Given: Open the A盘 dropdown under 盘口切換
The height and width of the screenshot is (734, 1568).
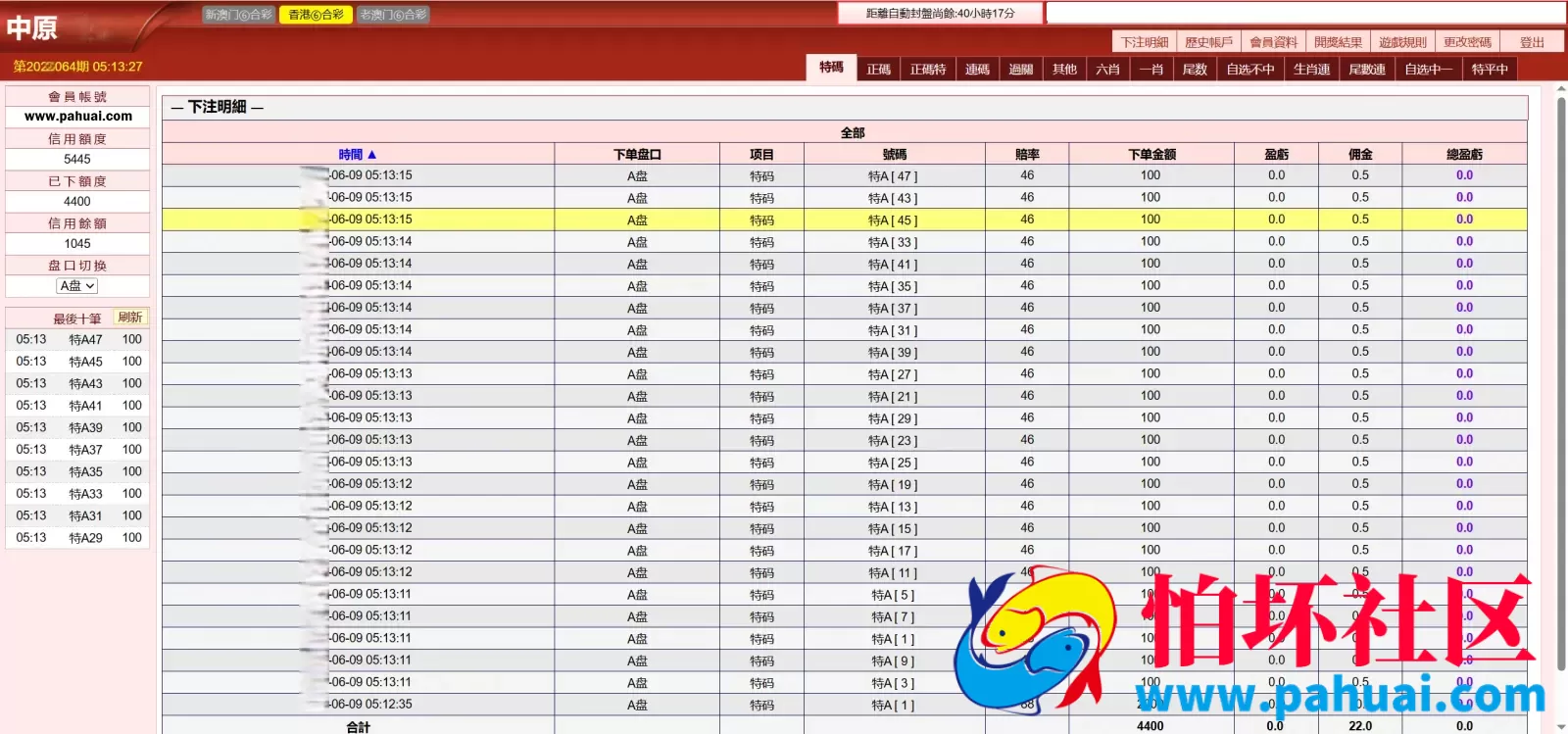Looking at the screenshot, I should (x=77, y=286).
